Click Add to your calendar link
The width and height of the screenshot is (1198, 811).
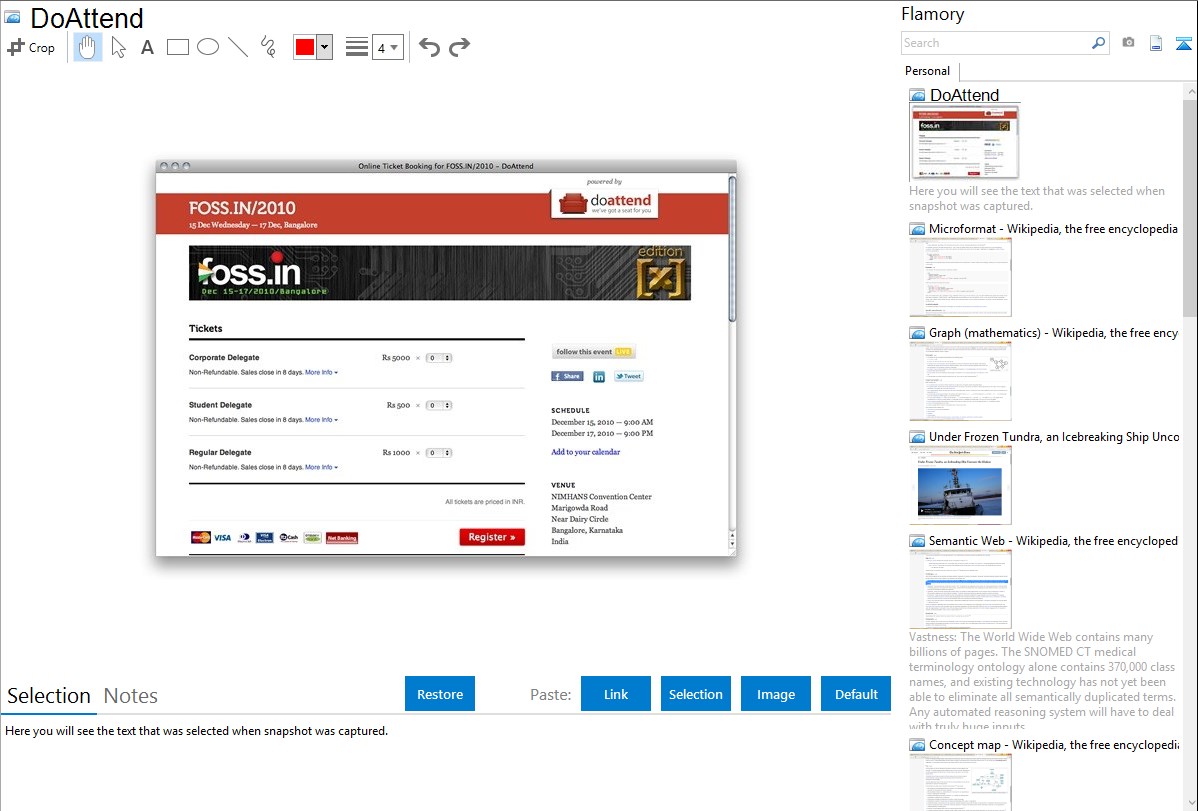coord(585,452)
